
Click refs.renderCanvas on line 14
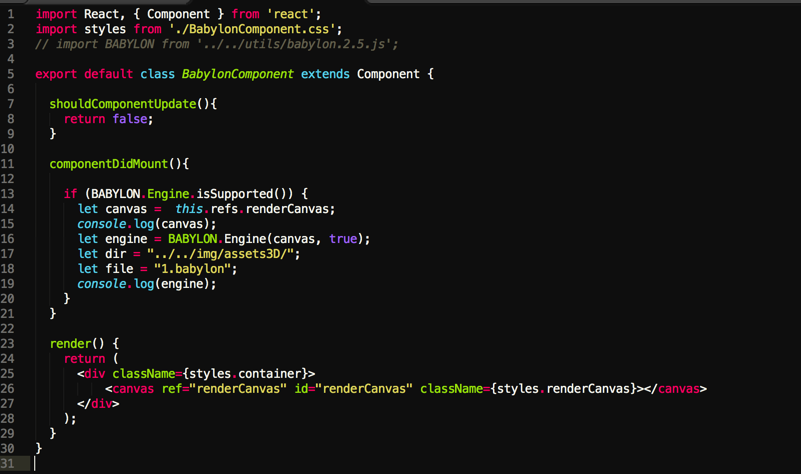coord(270,209)
